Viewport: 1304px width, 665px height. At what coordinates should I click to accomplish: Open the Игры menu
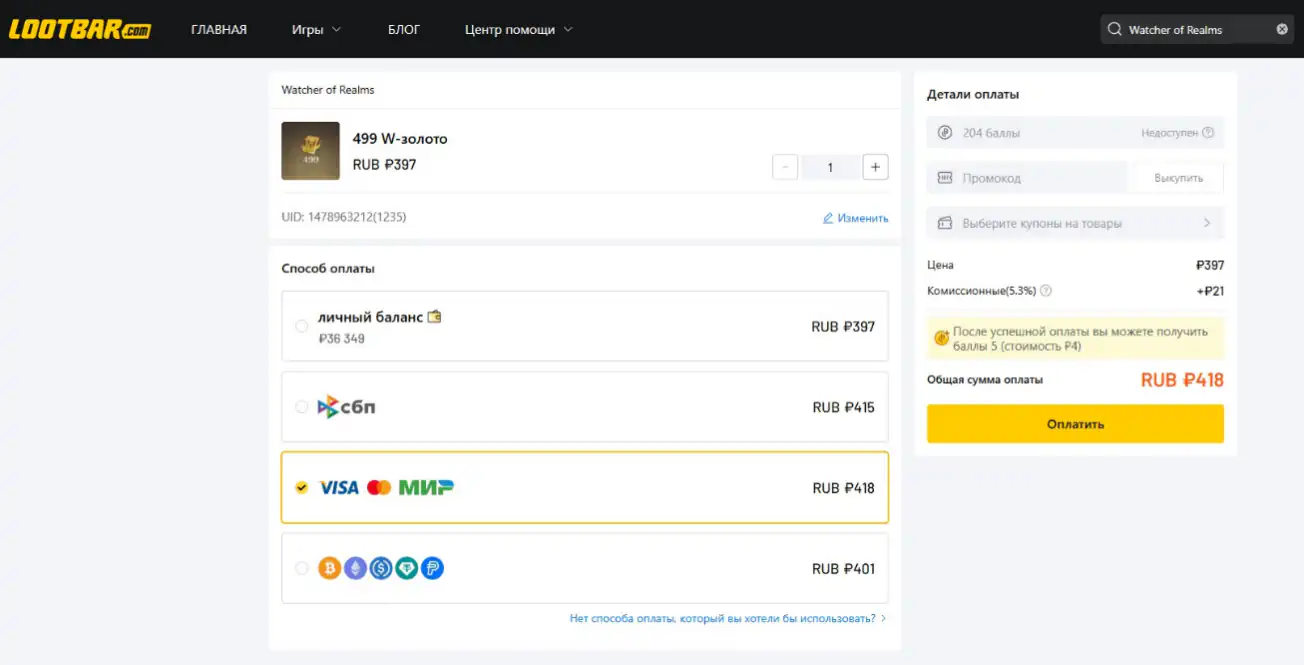[x=308, y=29]
